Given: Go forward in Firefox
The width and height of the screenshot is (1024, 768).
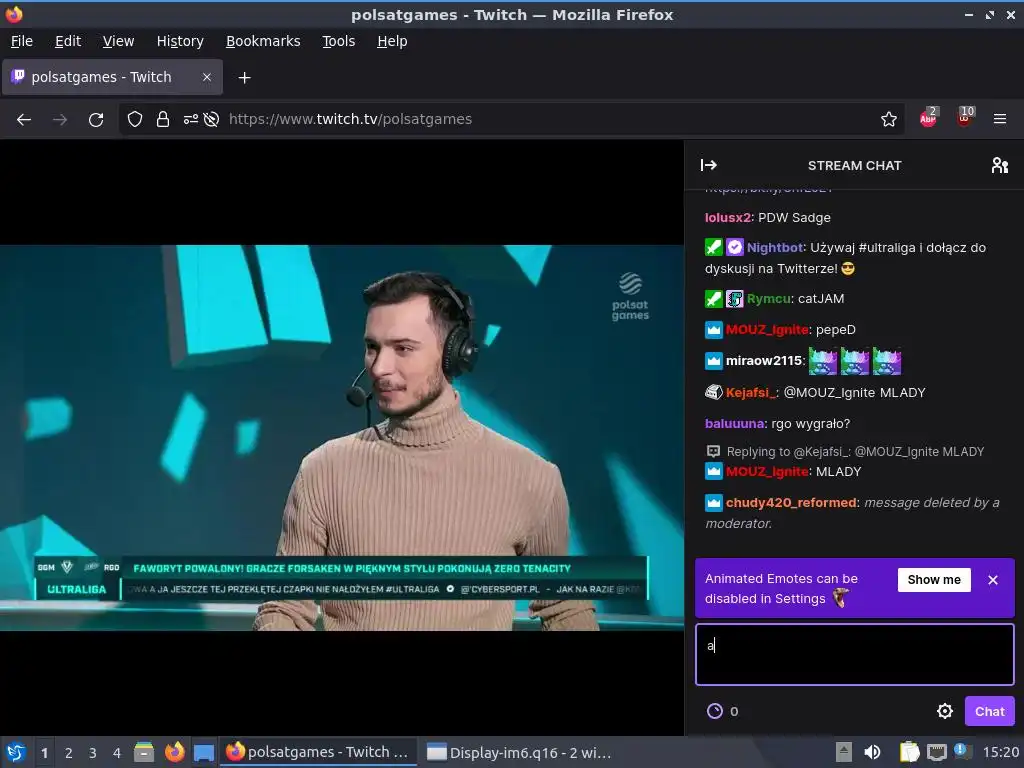Looking at the screenshot, I should [60, 120].
